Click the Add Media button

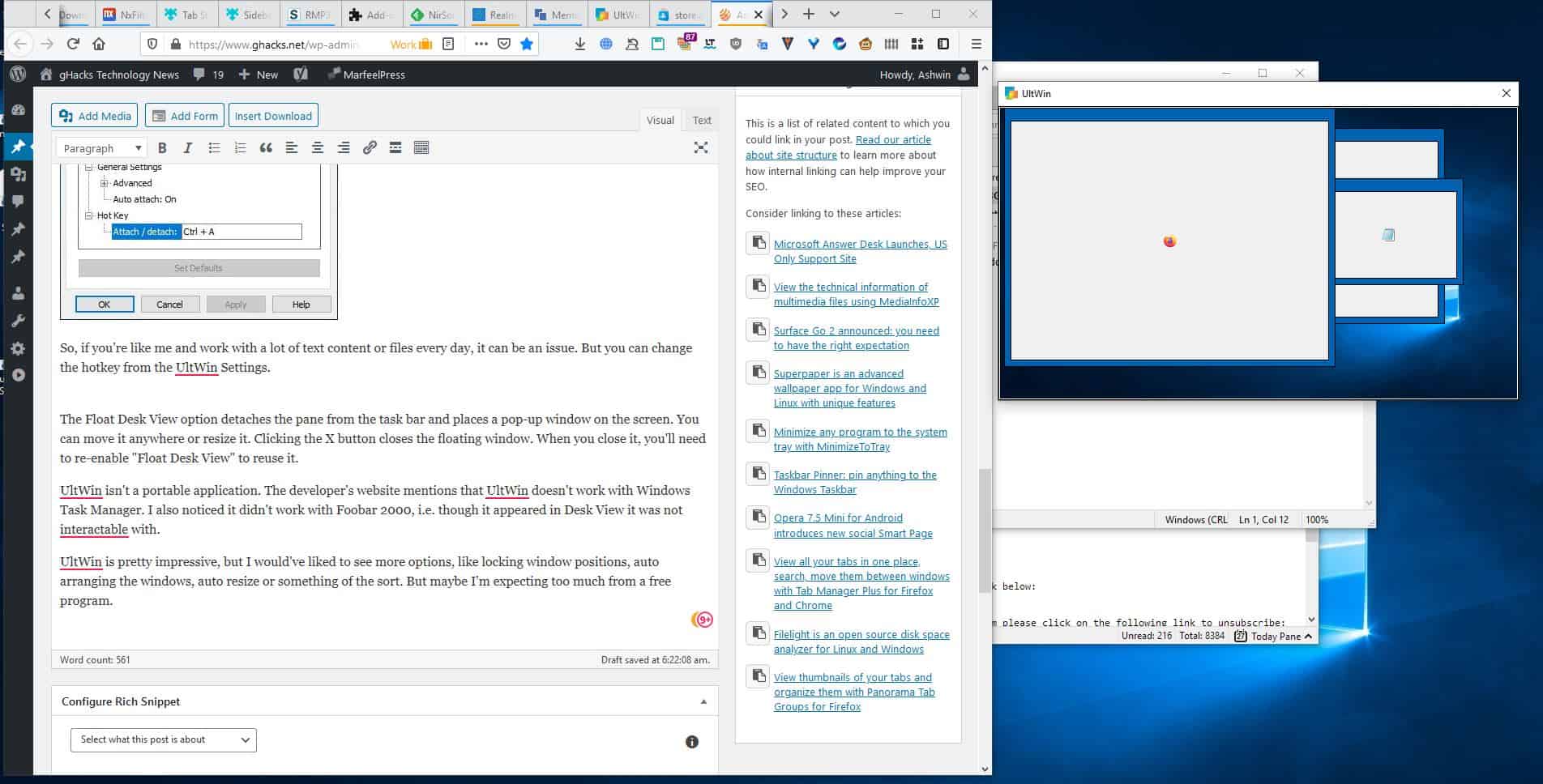click(x=95, y=116)
